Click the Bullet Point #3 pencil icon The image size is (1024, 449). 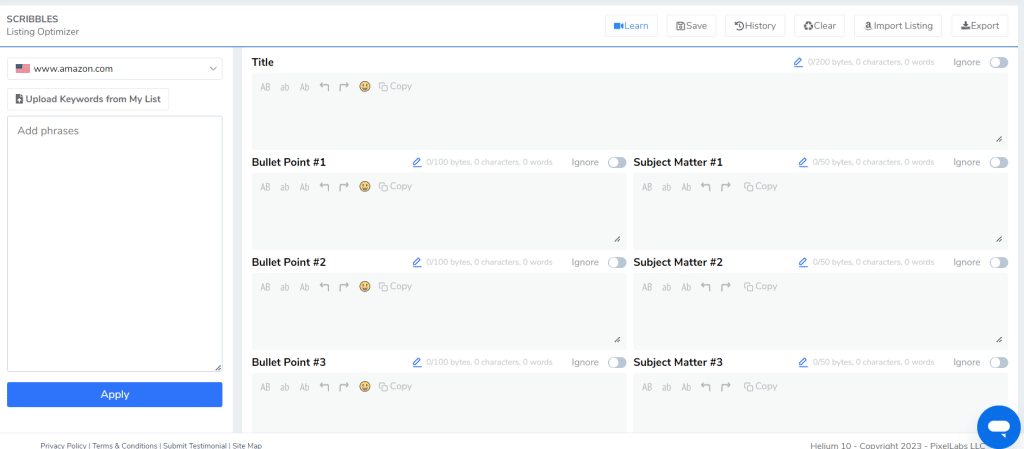coord(417,362)
